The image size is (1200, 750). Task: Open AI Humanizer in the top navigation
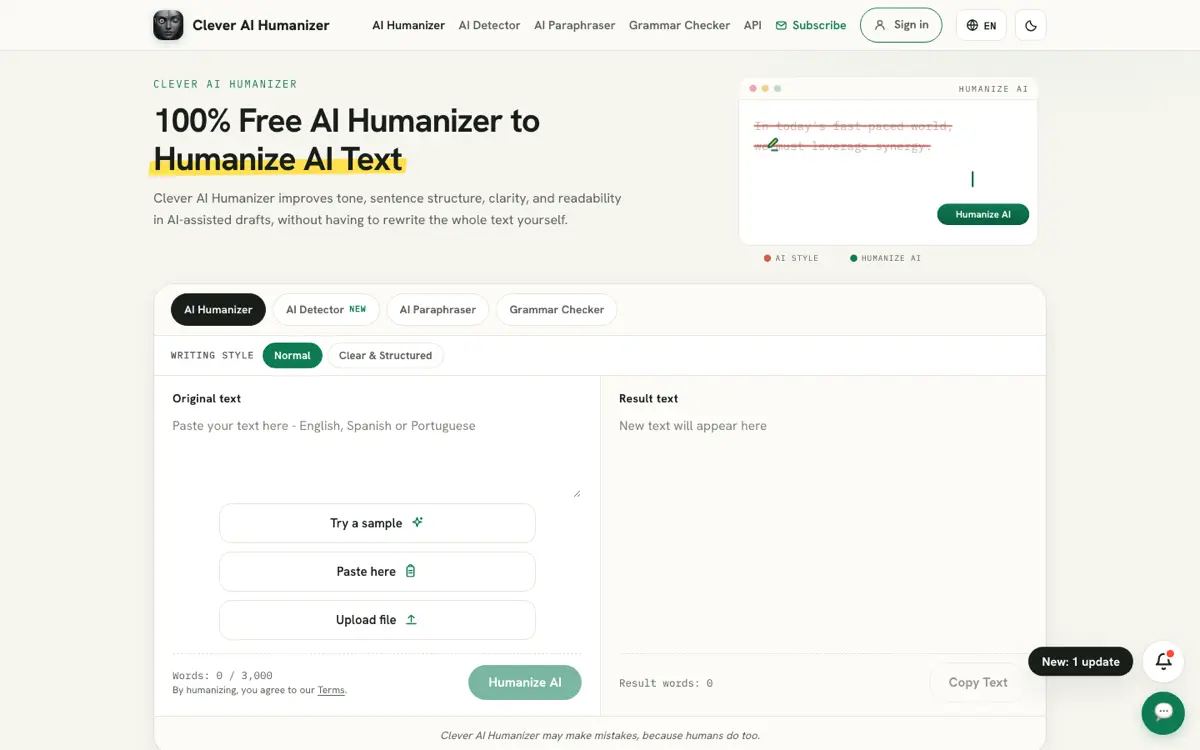click(x=408, y=25)
